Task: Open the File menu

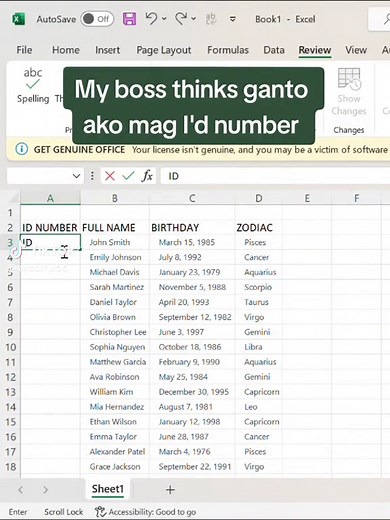Action: click(x=24, y=50)
